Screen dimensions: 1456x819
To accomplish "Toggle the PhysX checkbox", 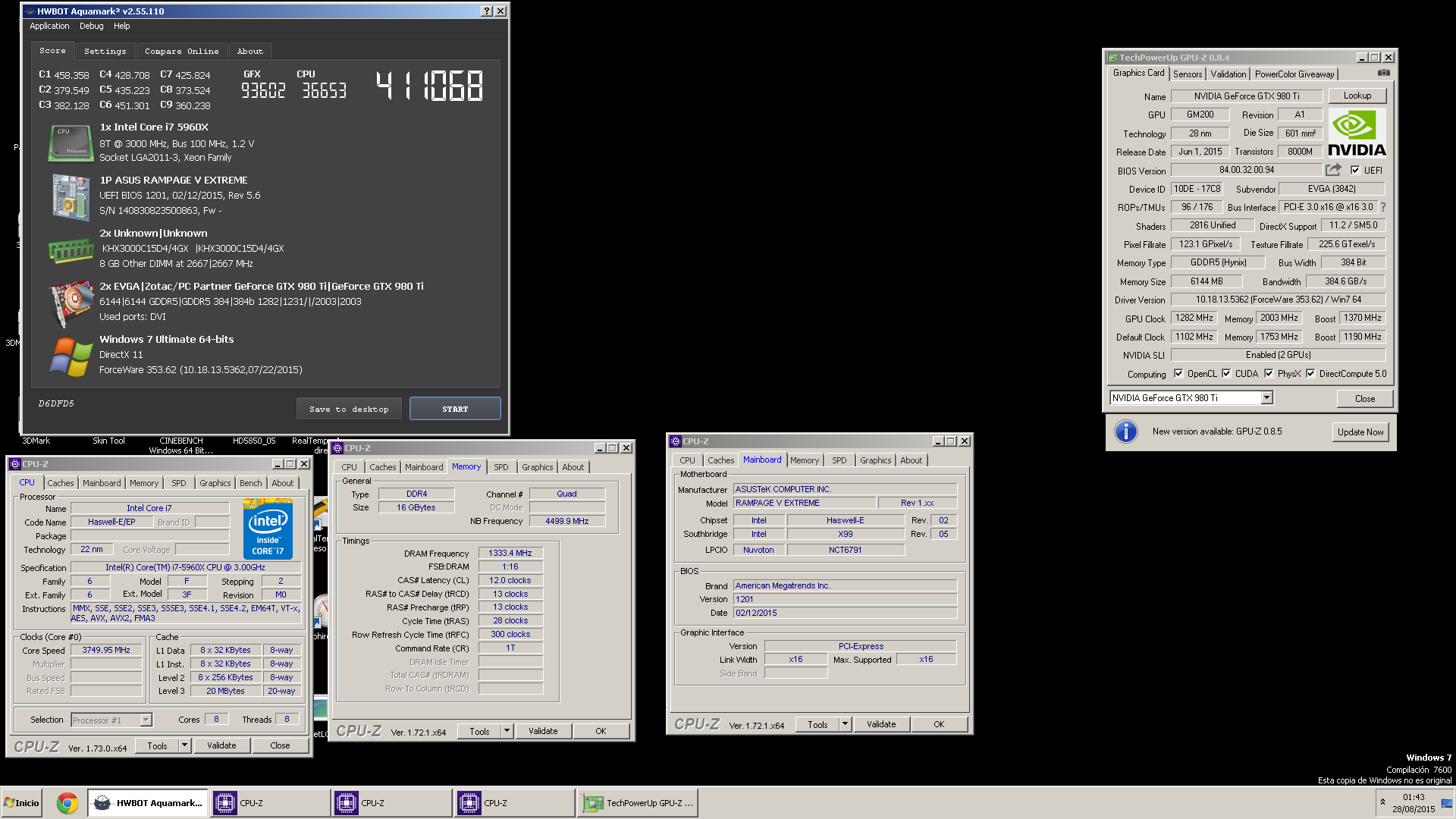I will tap(1268, 373).
